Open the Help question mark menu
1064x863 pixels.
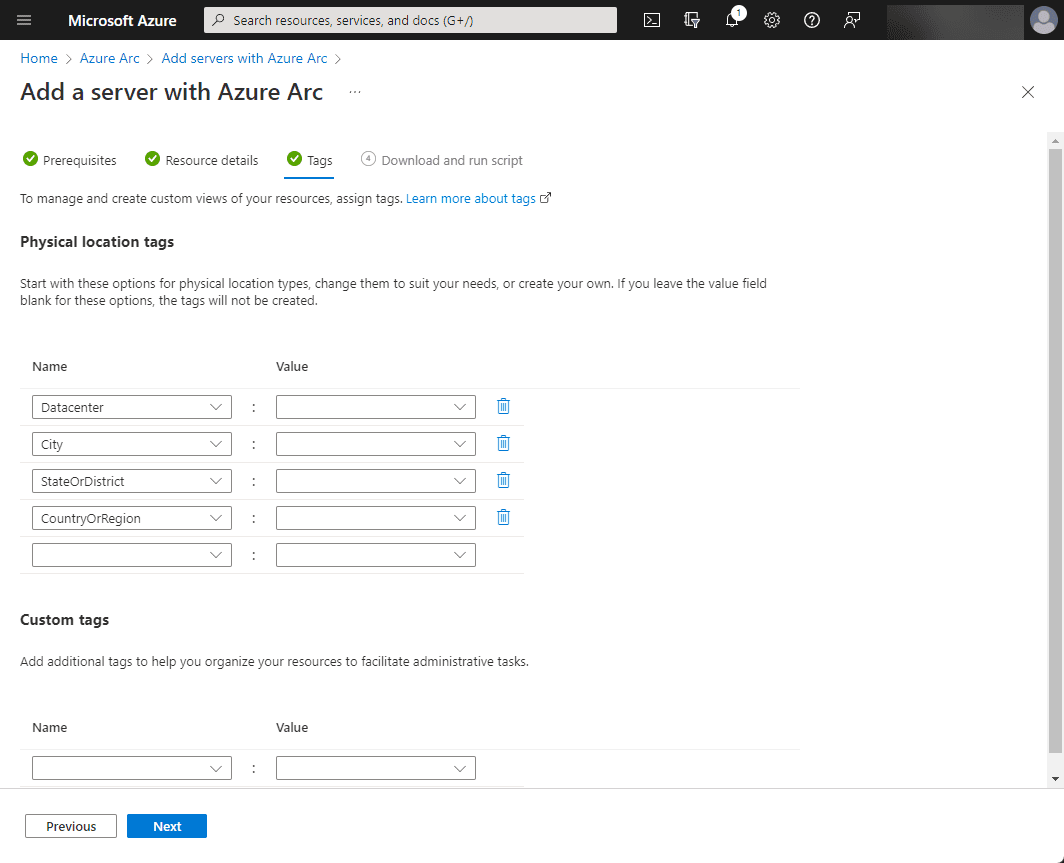(812, 20)
